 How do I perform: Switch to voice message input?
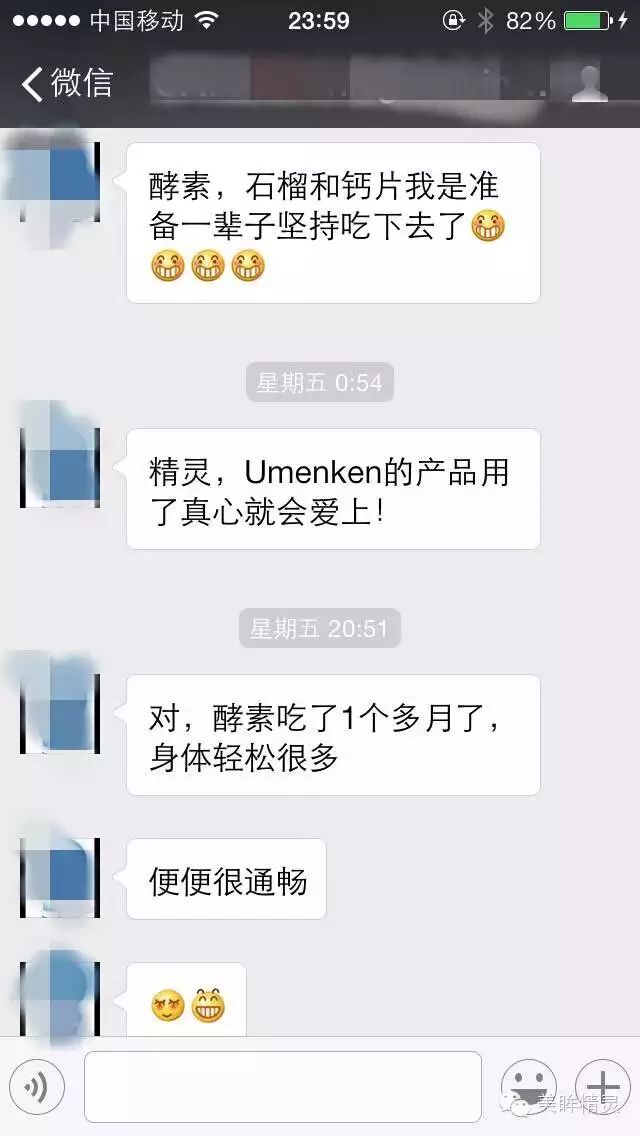click(x=38, y=1086)
